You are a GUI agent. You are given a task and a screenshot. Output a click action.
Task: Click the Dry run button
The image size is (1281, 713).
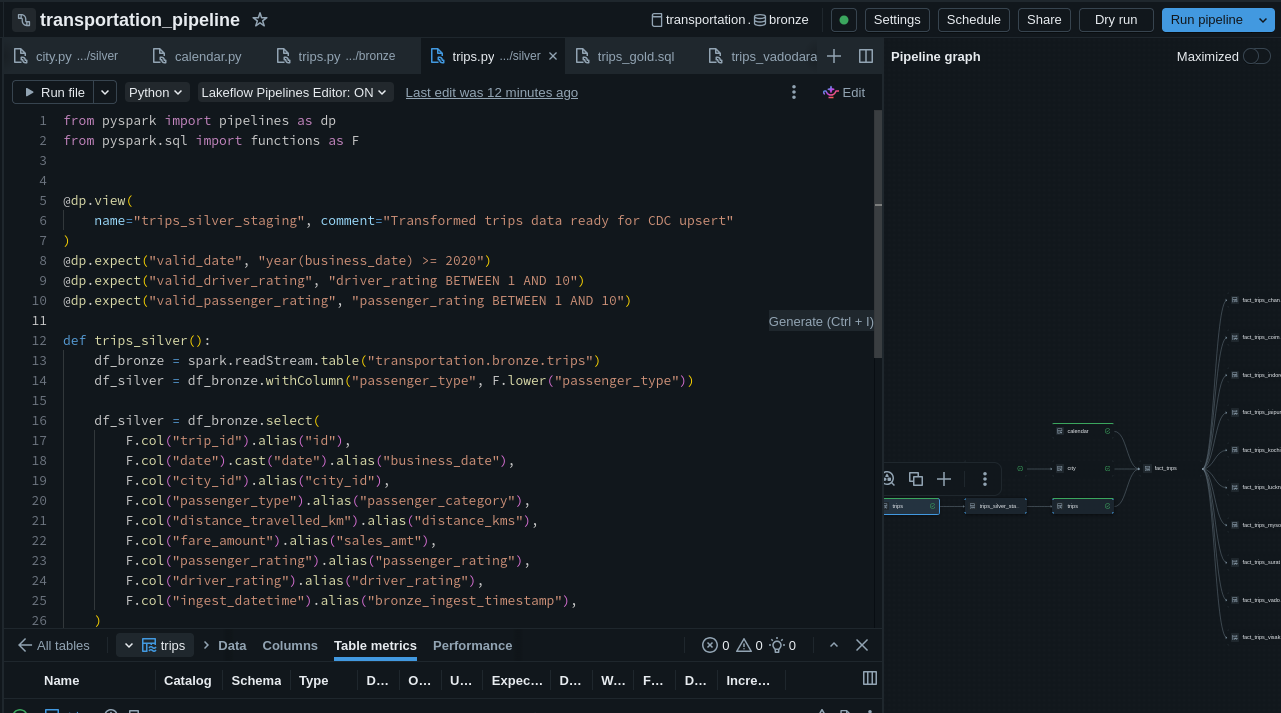[1115, 19]
